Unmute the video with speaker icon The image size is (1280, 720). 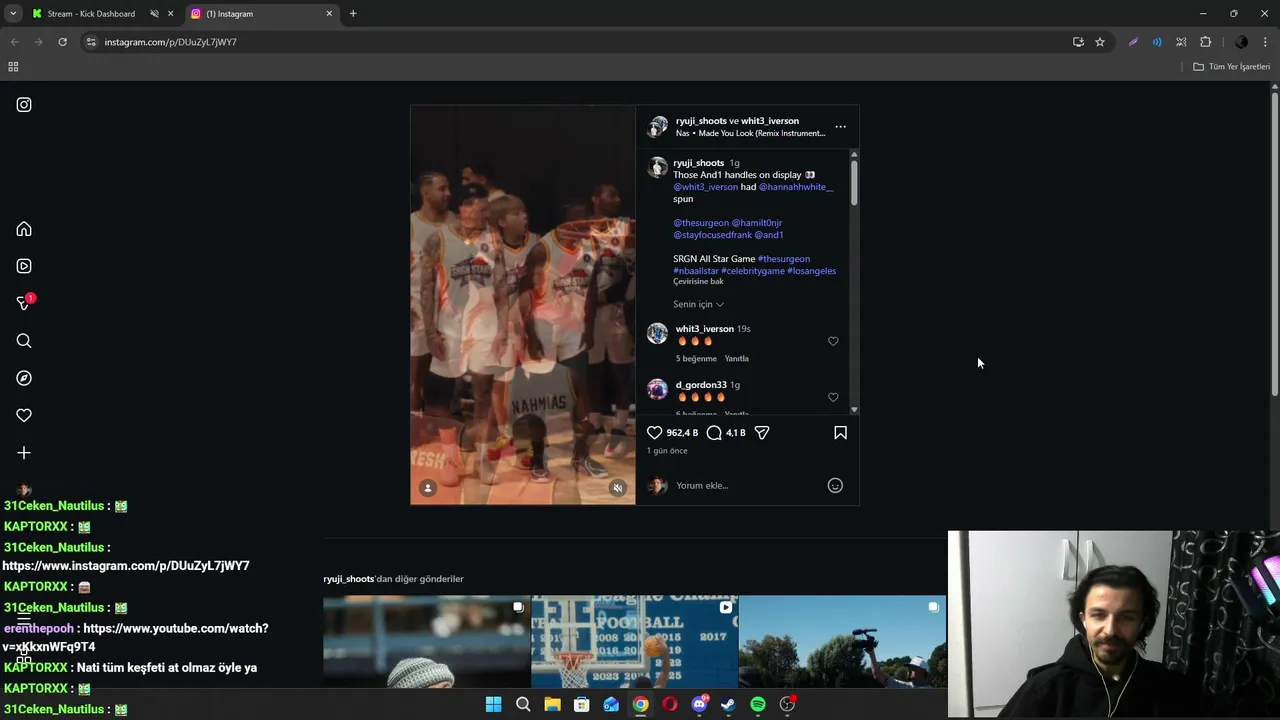tap(618, 488)
